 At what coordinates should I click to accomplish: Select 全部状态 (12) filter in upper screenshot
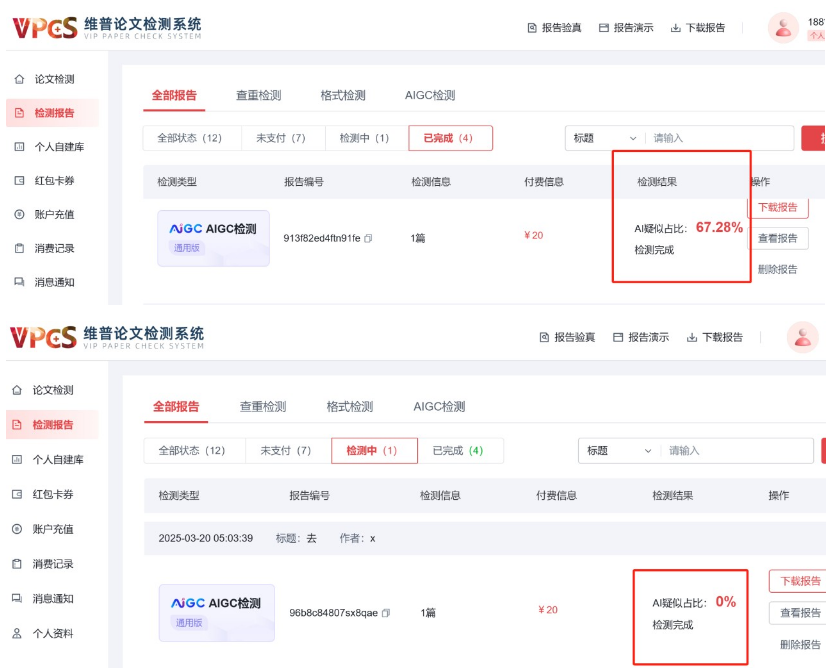click(192, 138)
